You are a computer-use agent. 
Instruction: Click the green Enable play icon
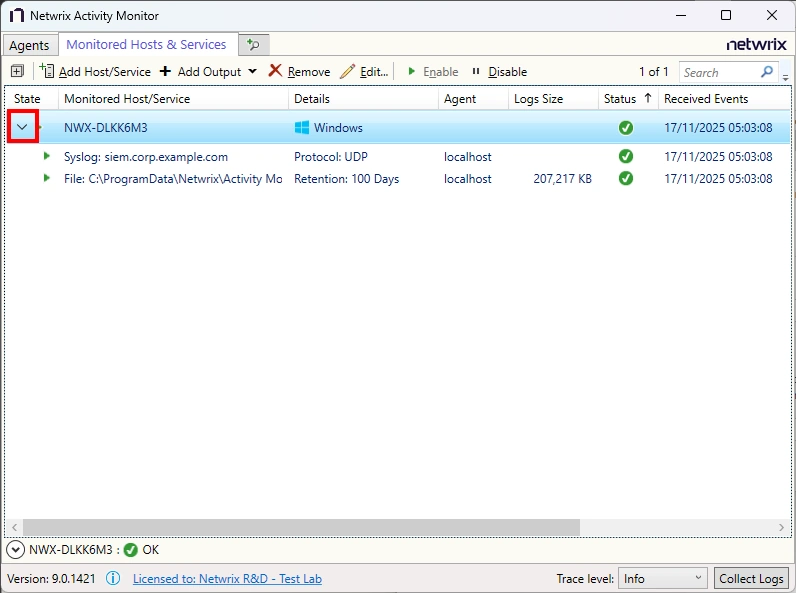click(412, 72)
